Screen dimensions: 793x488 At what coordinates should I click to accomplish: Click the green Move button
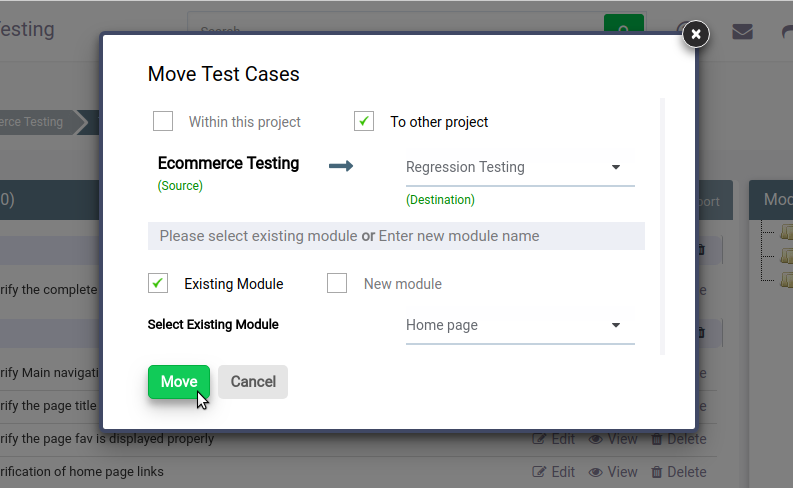179,382
